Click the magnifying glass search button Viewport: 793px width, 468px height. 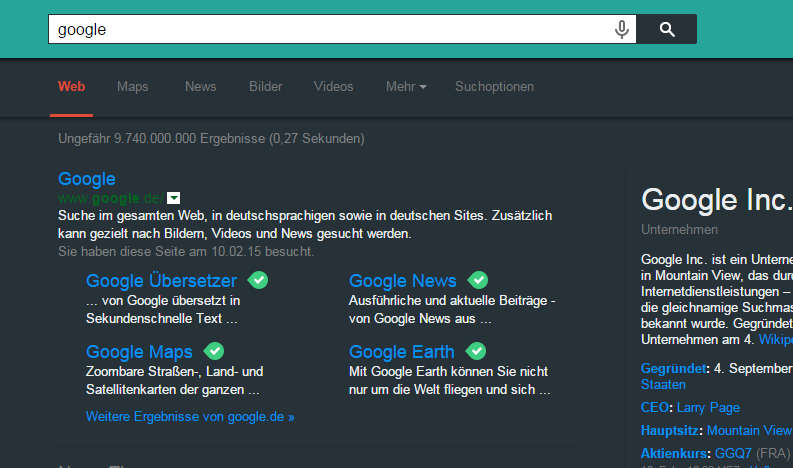667,29
